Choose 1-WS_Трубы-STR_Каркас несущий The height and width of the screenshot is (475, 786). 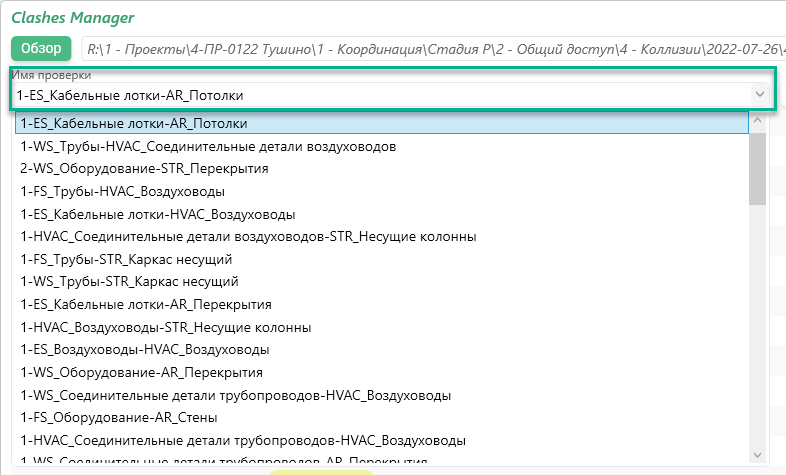pos(382,282)
